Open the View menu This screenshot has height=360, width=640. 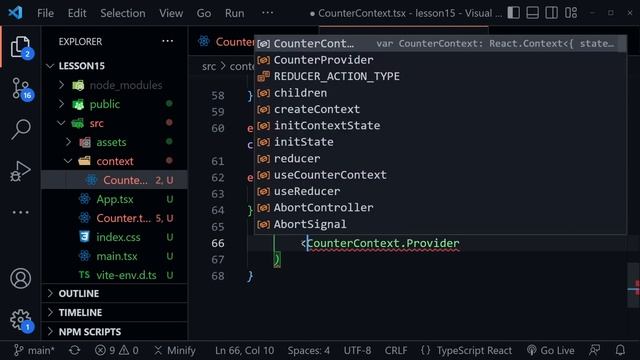[171, 13]
